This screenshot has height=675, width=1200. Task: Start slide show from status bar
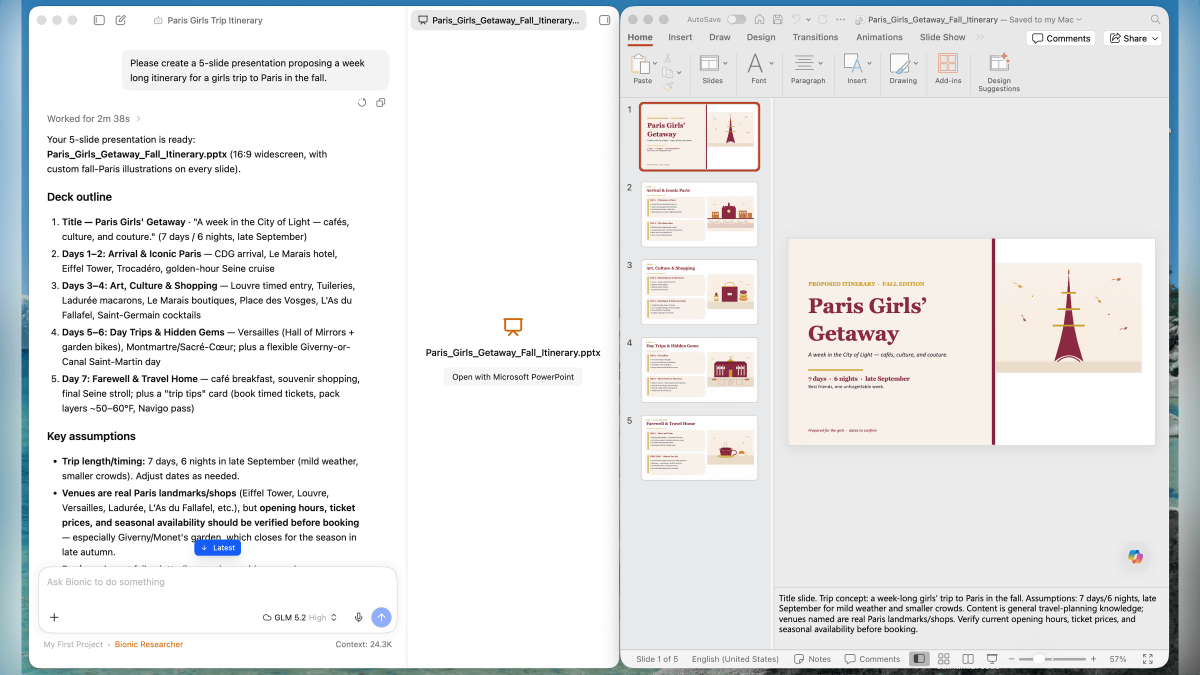[x=992, y=659]
